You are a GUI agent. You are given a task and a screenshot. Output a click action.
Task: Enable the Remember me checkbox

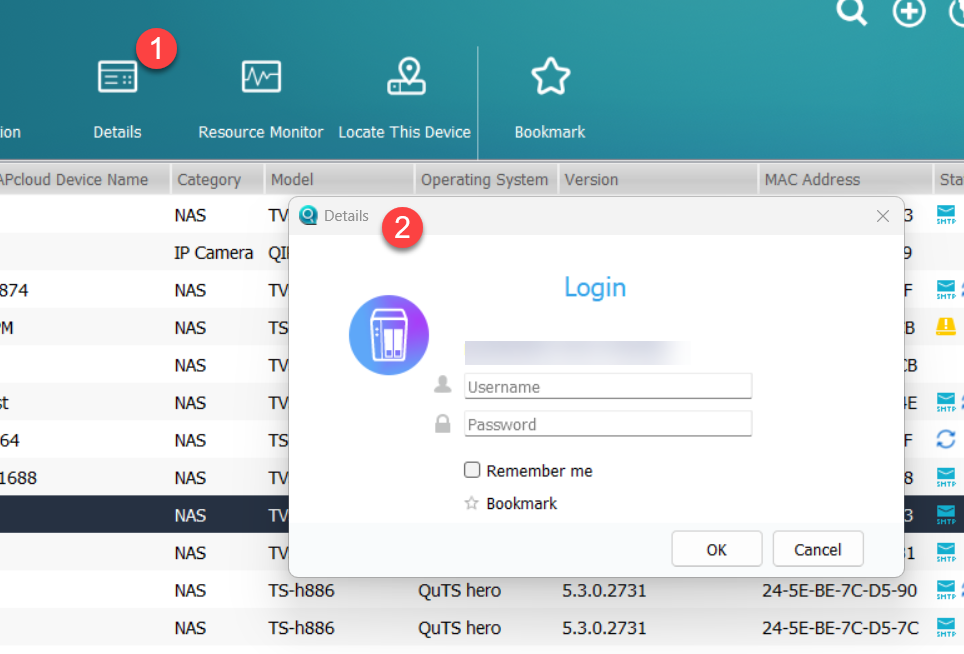(x=472, y=470)
